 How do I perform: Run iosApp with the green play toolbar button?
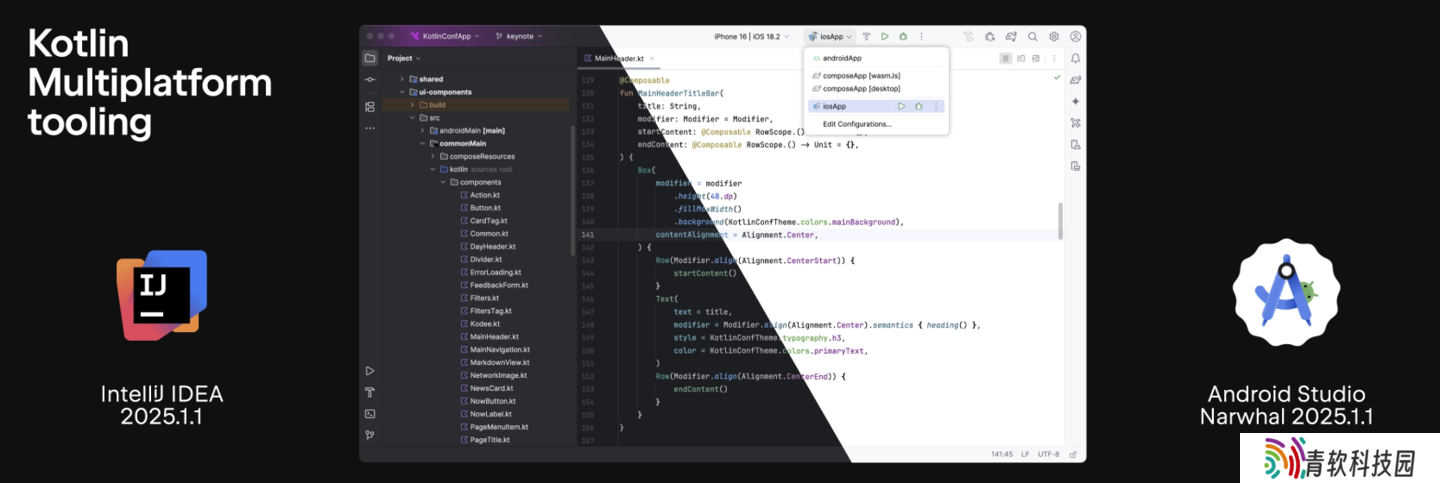click(885, 37)
